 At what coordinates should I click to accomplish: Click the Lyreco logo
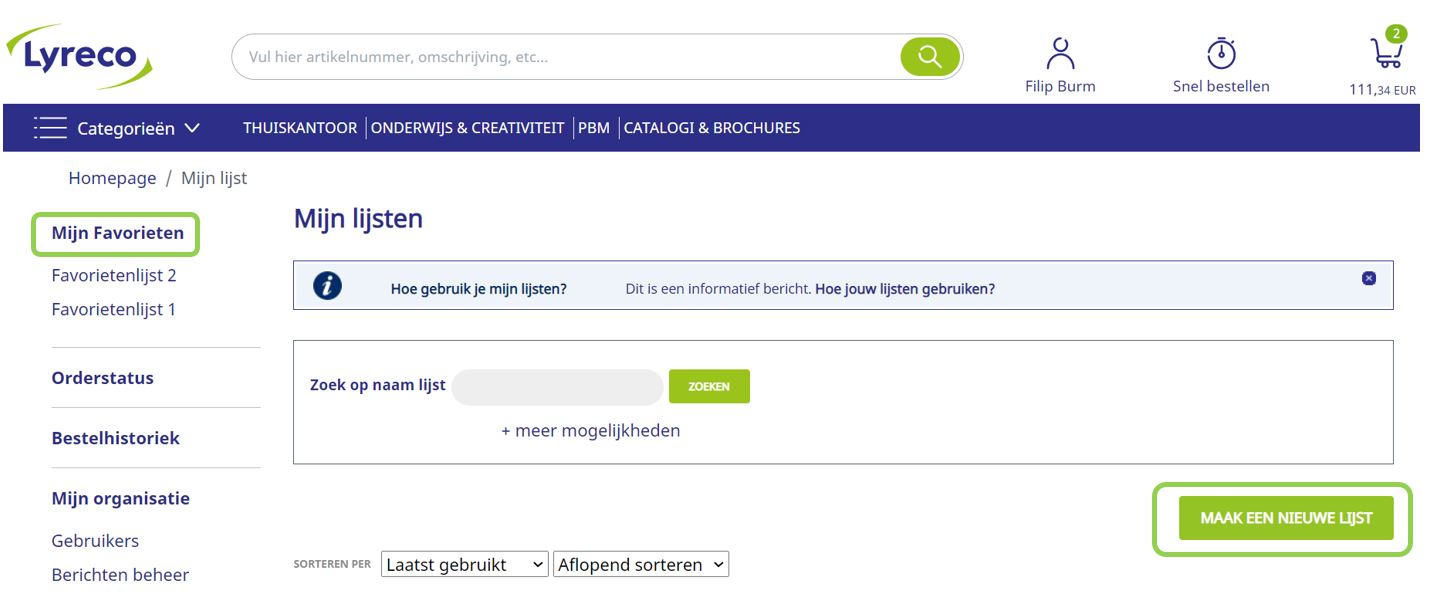coord(78,55)
